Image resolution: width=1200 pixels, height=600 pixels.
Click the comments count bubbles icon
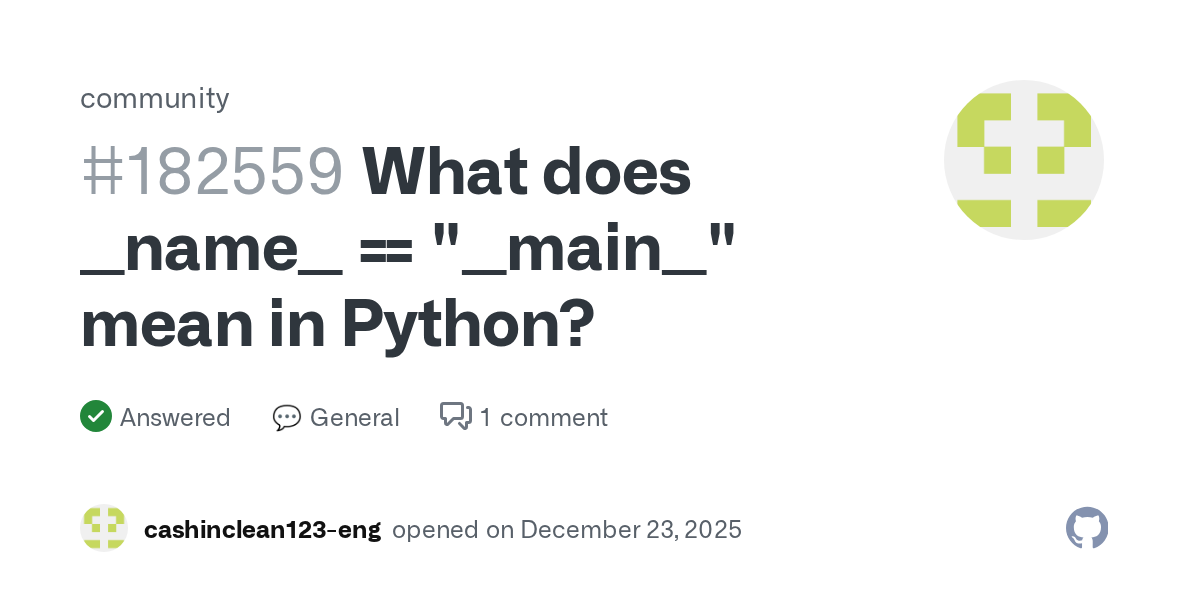coord(455,416)
